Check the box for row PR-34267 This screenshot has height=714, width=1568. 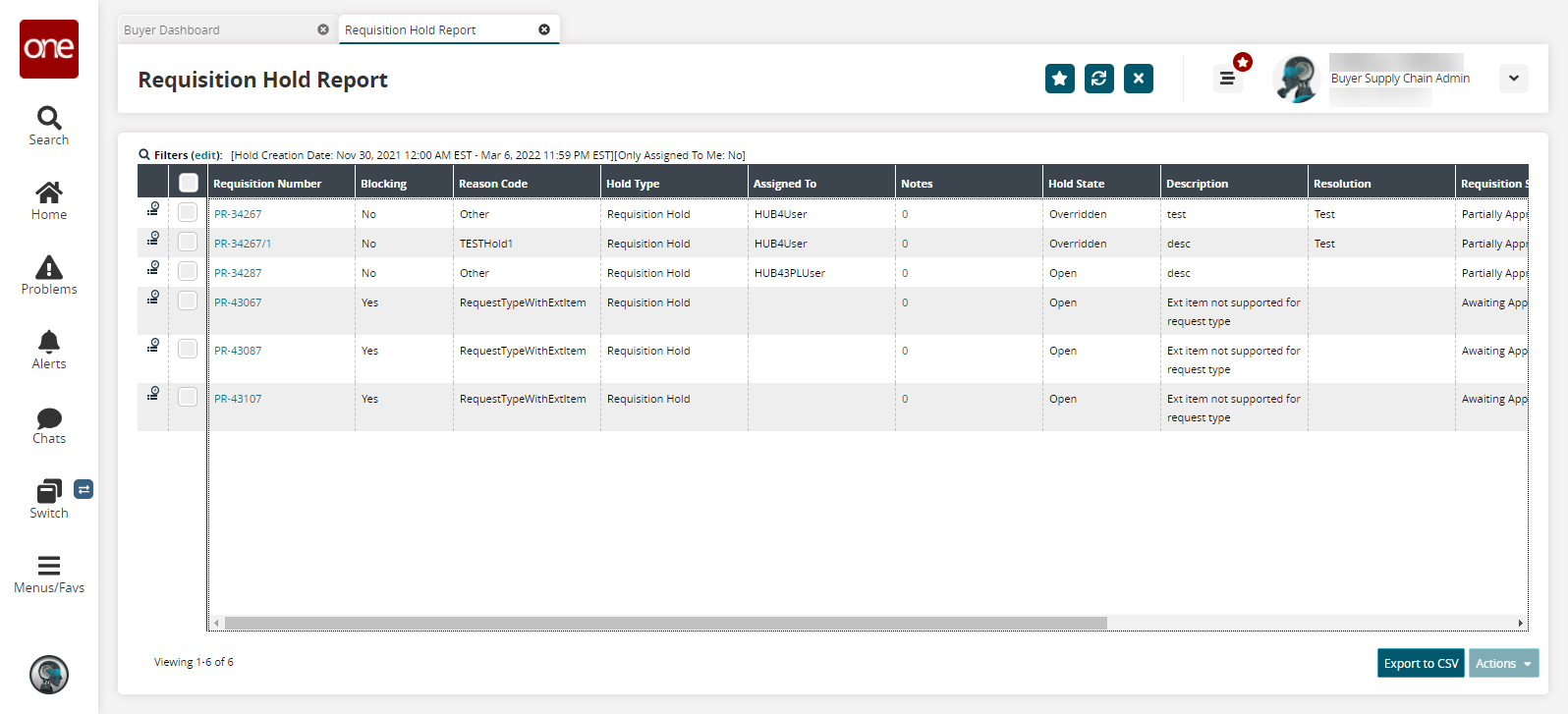tap(188, 213)
